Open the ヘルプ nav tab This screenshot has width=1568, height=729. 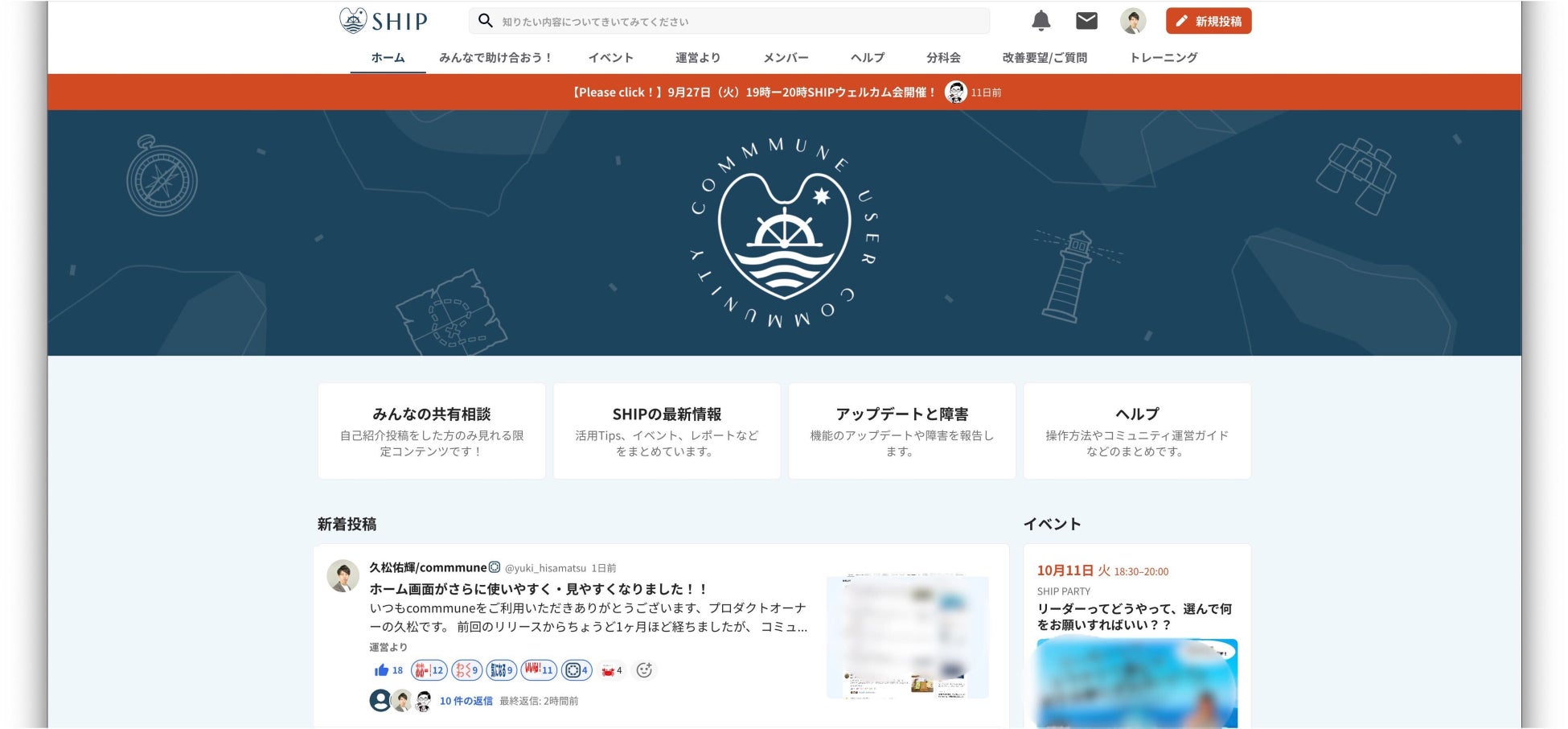tap(868, 58)
